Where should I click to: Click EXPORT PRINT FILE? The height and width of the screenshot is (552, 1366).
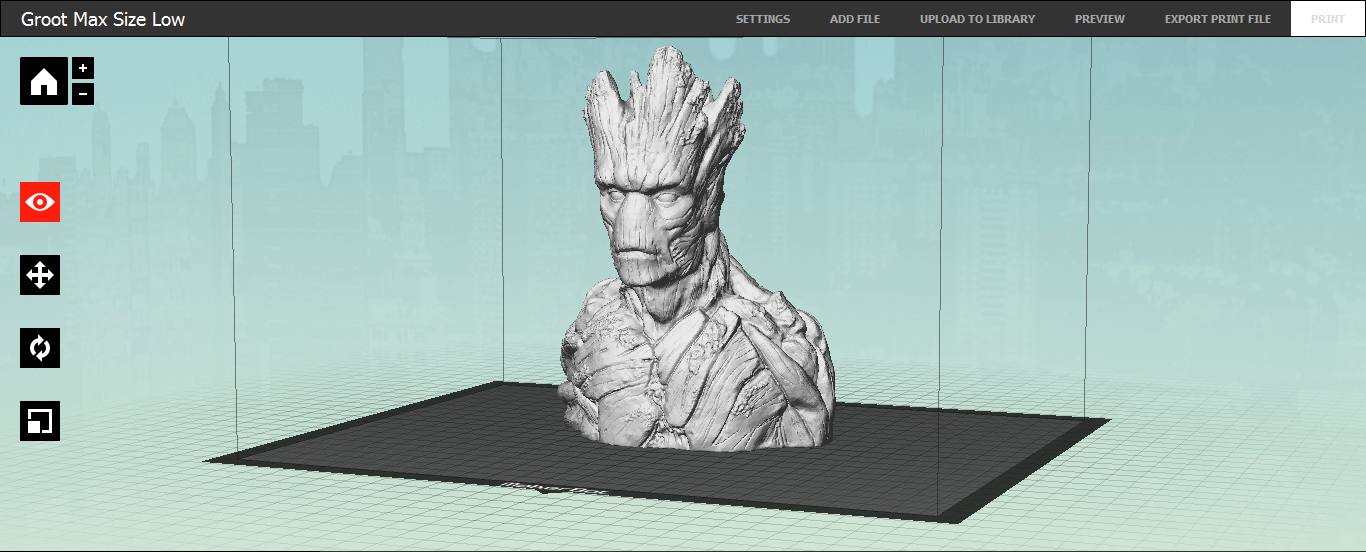1218,19
